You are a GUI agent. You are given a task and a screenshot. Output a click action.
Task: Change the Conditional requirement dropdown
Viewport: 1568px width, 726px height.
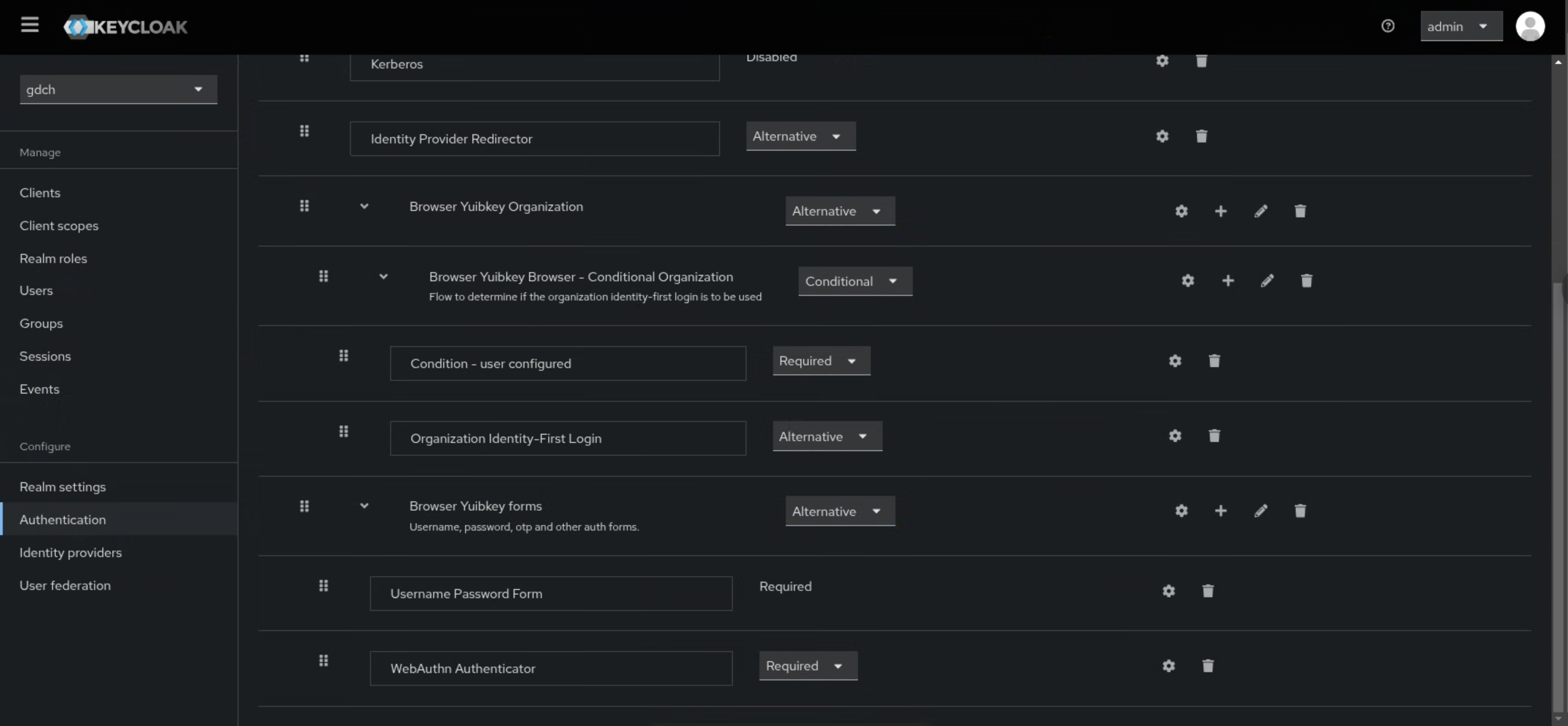tap(855, 281)
